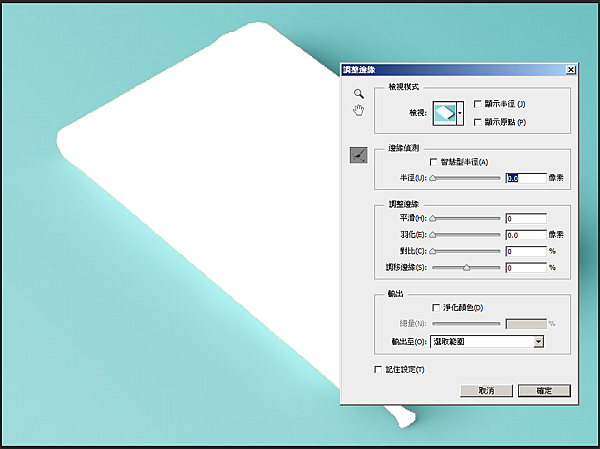Select the Hand pan tool
Screen dimensions: 600x449
click(359, 110)
